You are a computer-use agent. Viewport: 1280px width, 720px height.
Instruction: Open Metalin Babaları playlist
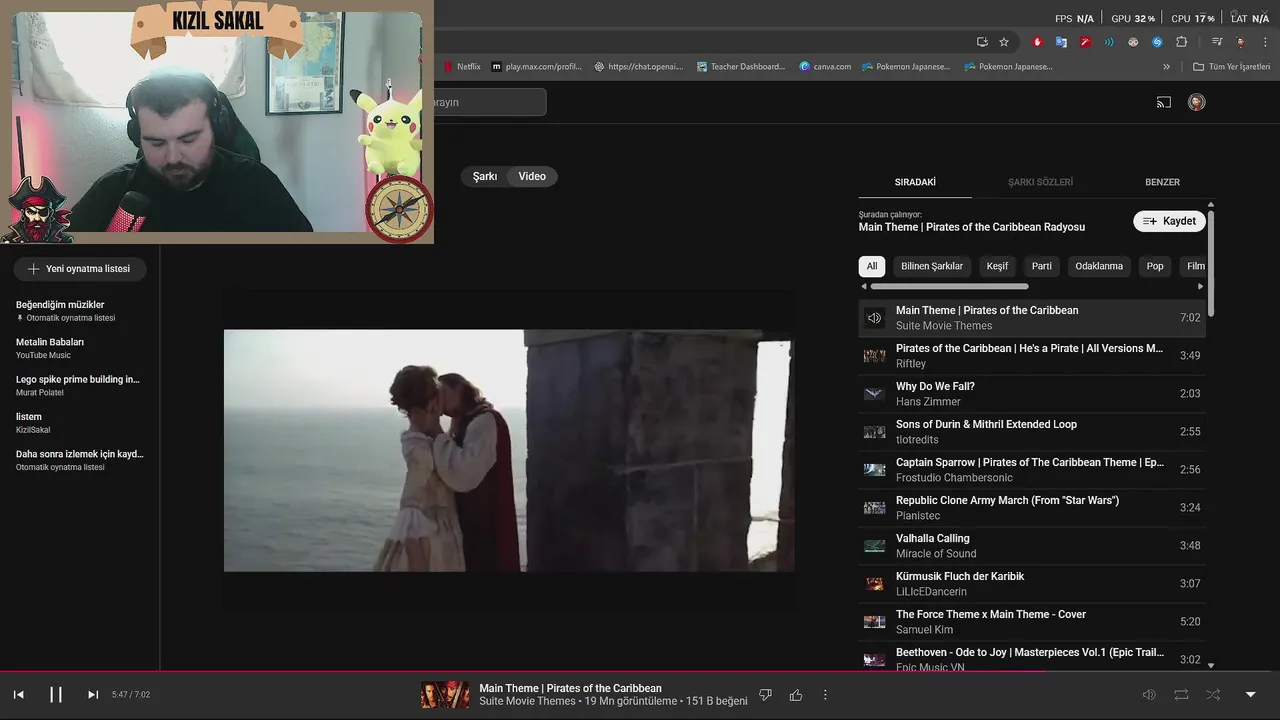point(80,348)
